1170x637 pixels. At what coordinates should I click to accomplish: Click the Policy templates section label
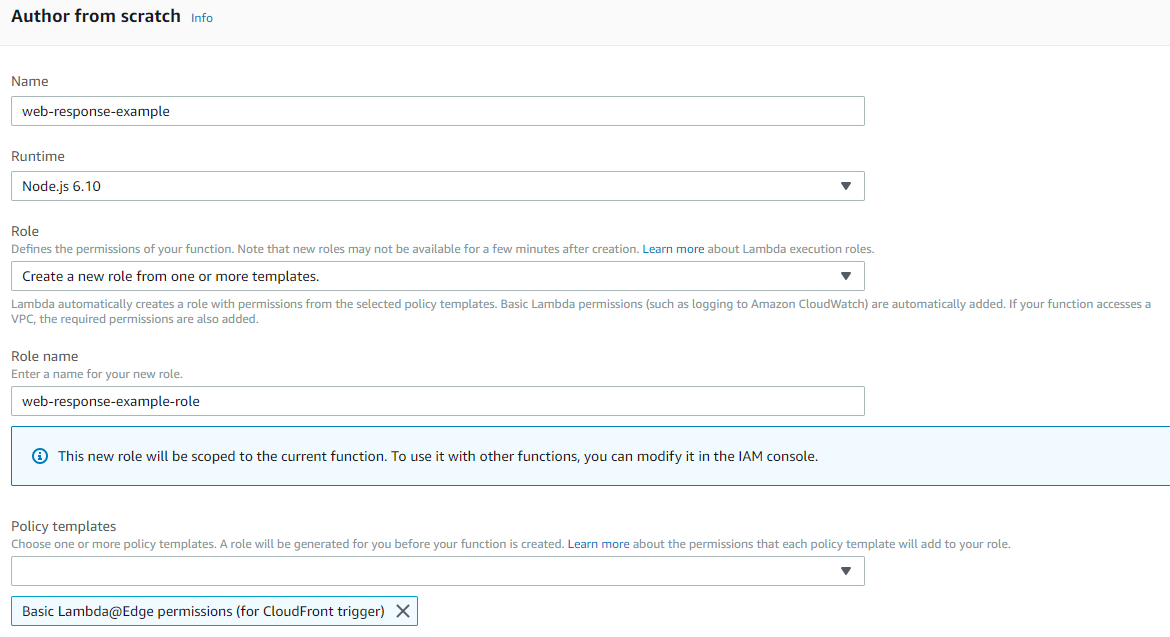tap(62, 525)
